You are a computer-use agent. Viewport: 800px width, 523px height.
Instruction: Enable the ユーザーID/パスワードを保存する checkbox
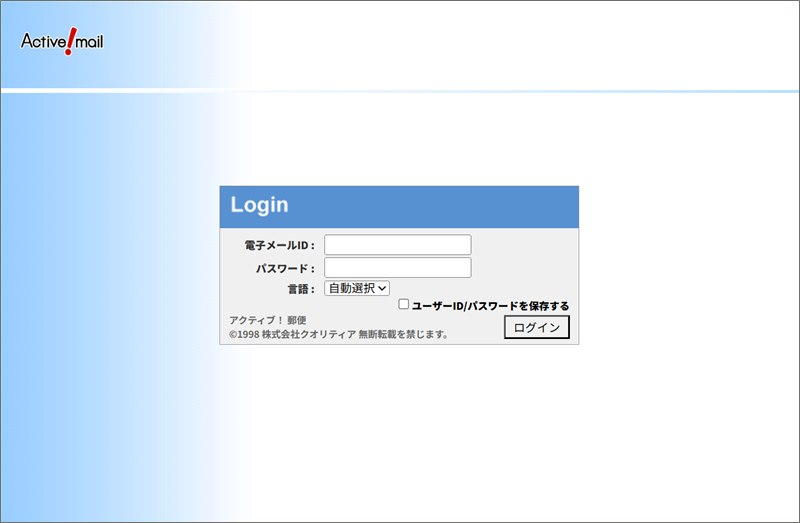click(404, 304)
